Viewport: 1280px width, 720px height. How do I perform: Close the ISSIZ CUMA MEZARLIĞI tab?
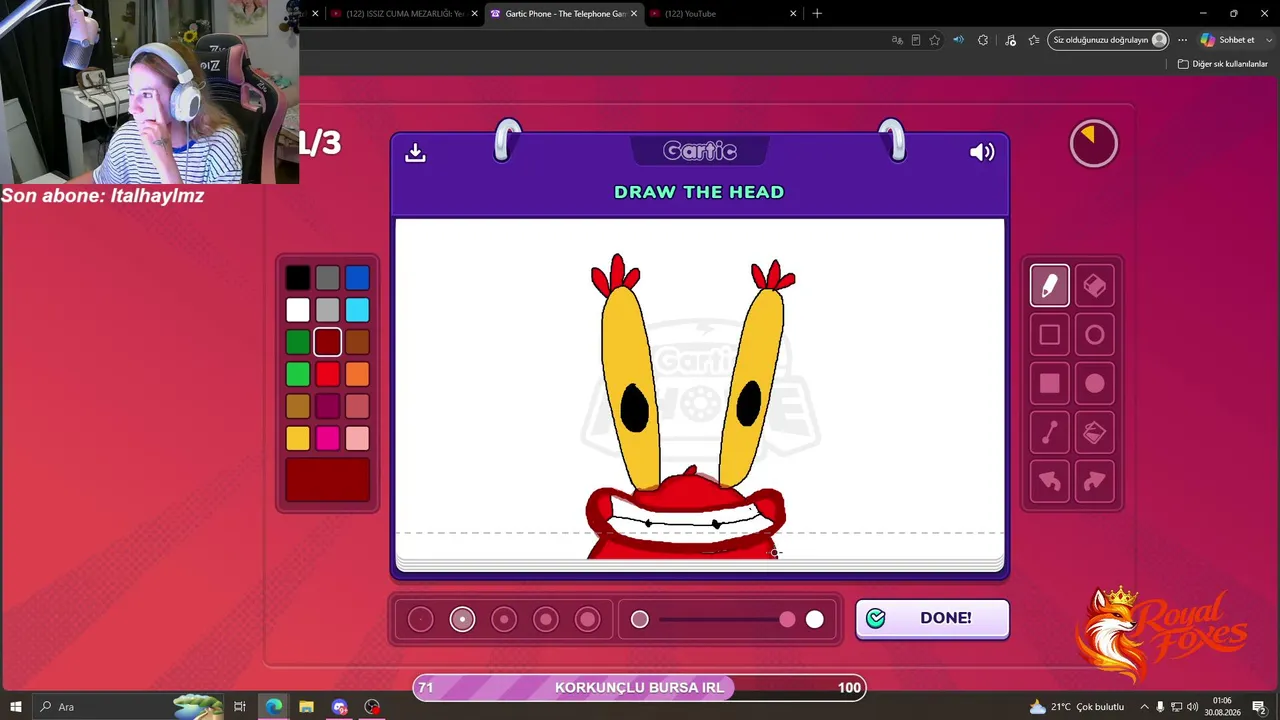(474, 14)
